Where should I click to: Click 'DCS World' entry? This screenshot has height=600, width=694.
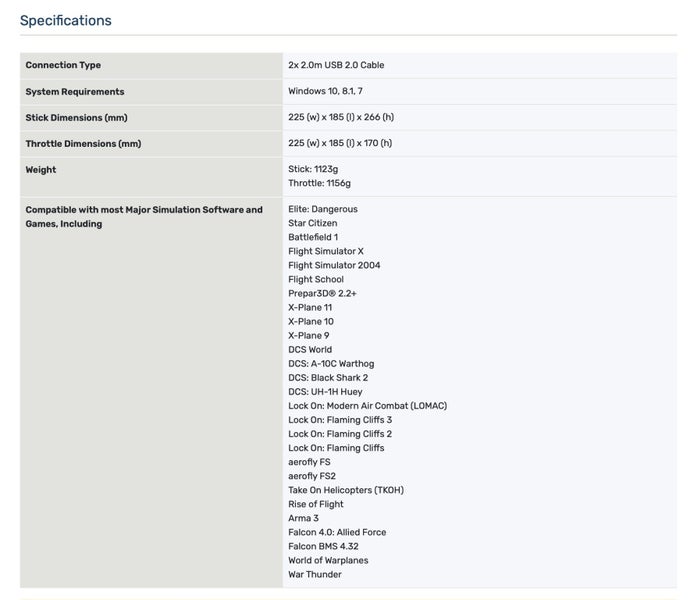[x=310, y=350]
